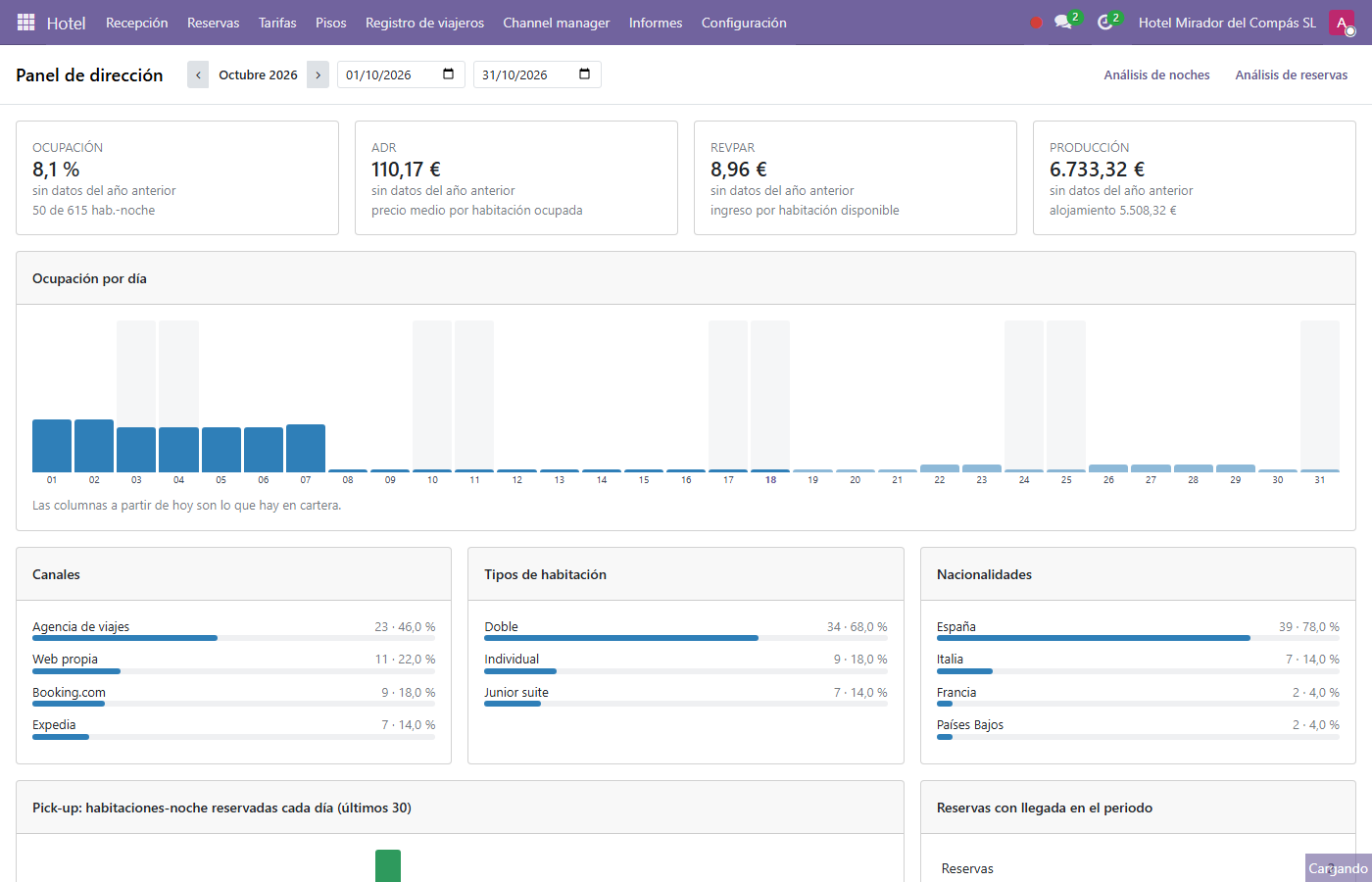Select the Individual room type row
The image size is (1372, 882).
click(x=686, y=663)
